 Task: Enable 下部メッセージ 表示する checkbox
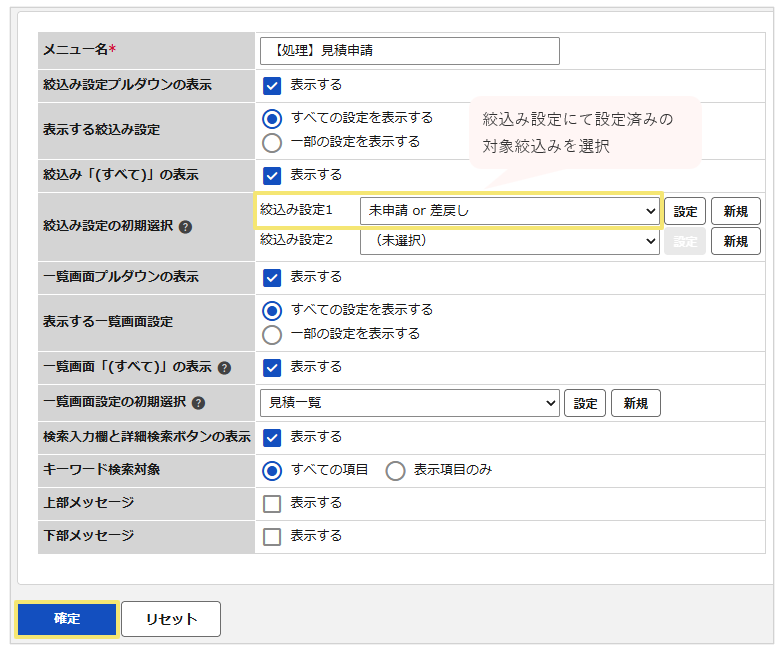click(x=272, y=536)
